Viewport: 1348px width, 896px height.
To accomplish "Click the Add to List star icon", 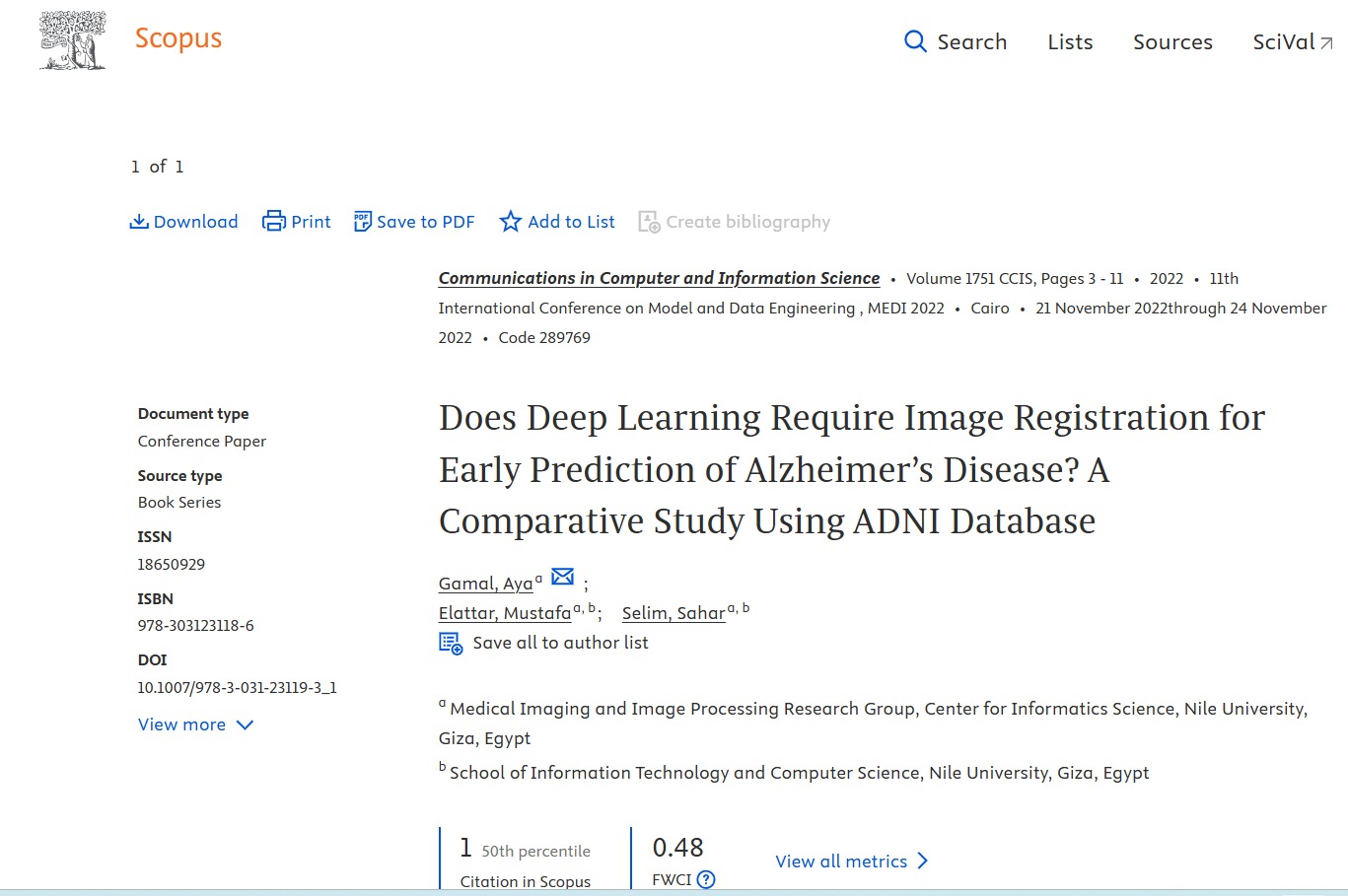I will click(510, 222).
